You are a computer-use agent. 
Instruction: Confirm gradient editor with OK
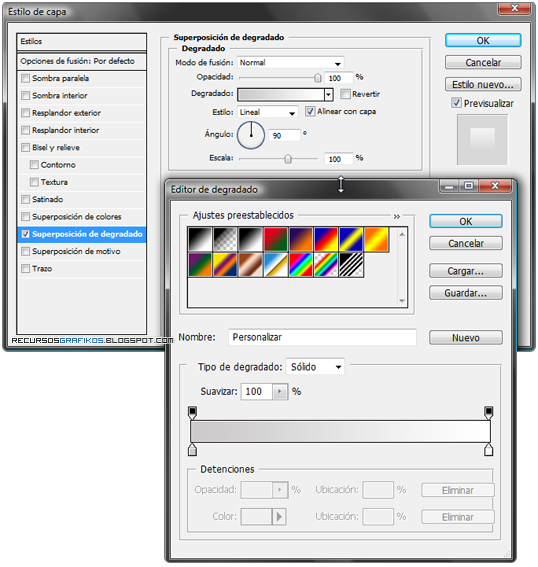(x=466, y=221)
